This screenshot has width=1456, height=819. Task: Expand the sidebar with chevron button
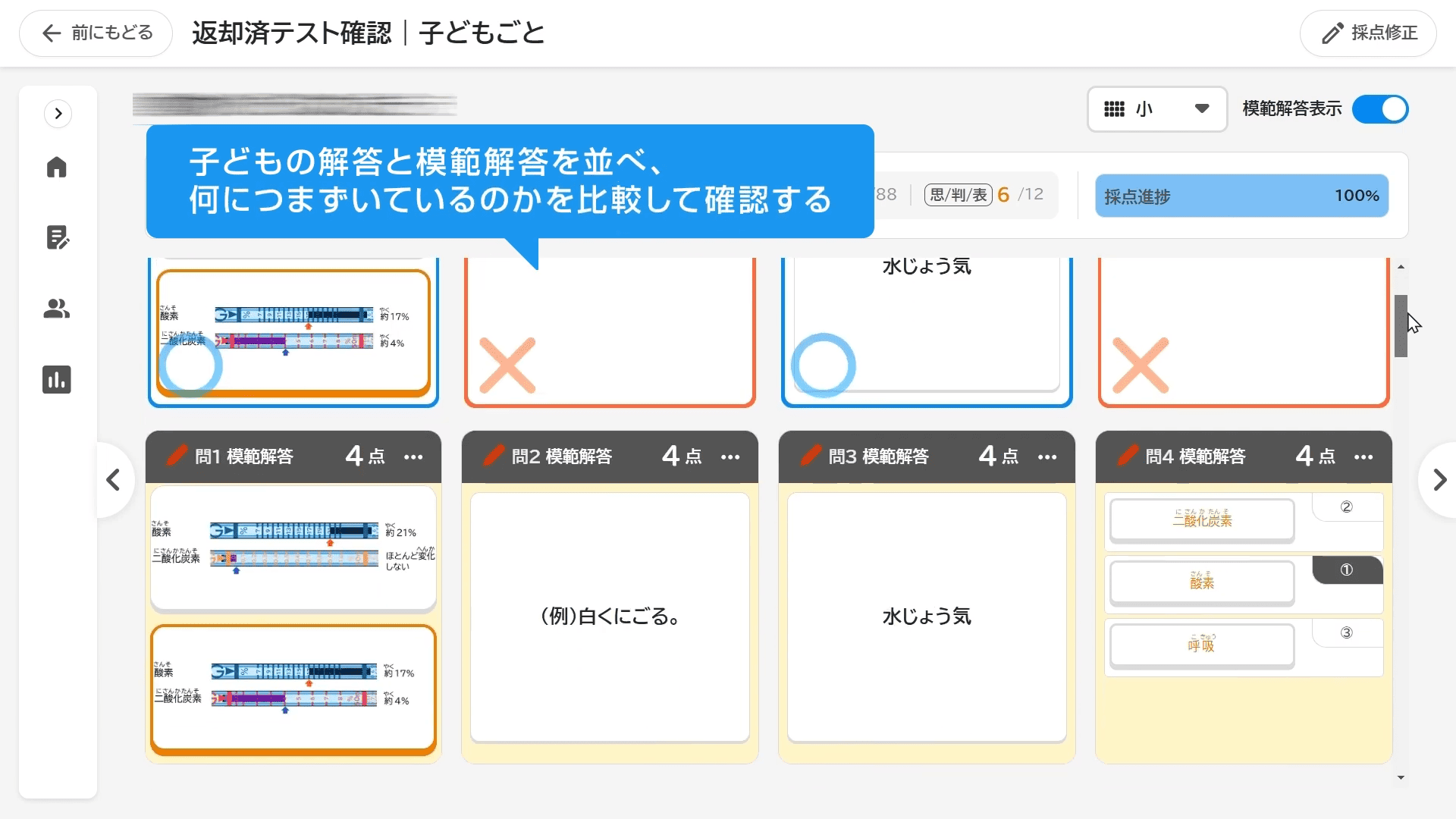click(58, 114)
